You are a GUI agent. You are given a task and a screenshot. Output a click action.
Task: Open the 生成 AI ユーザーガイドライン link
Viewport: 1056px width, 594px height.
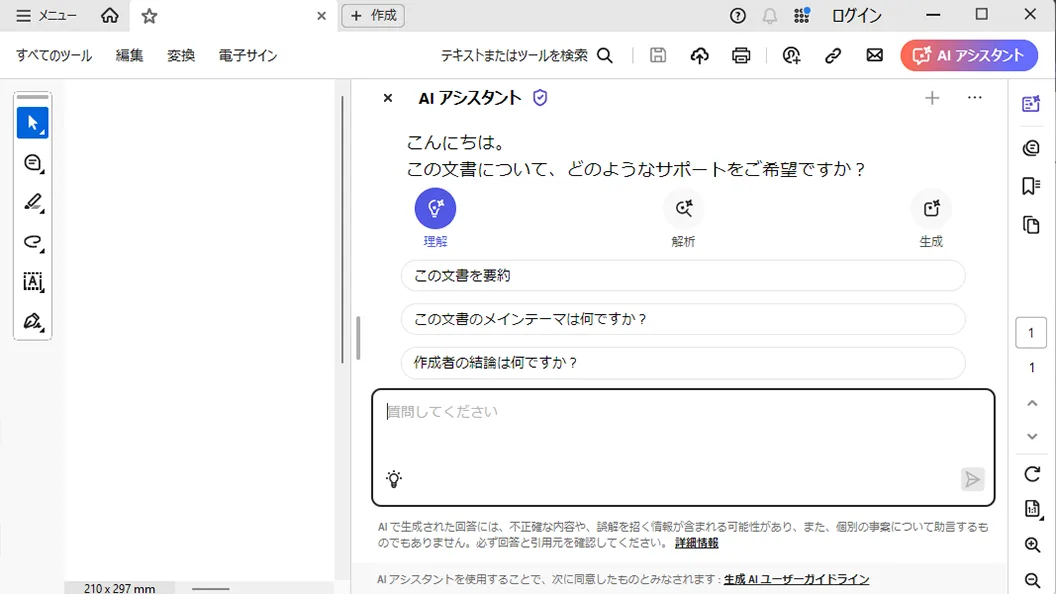796,579
